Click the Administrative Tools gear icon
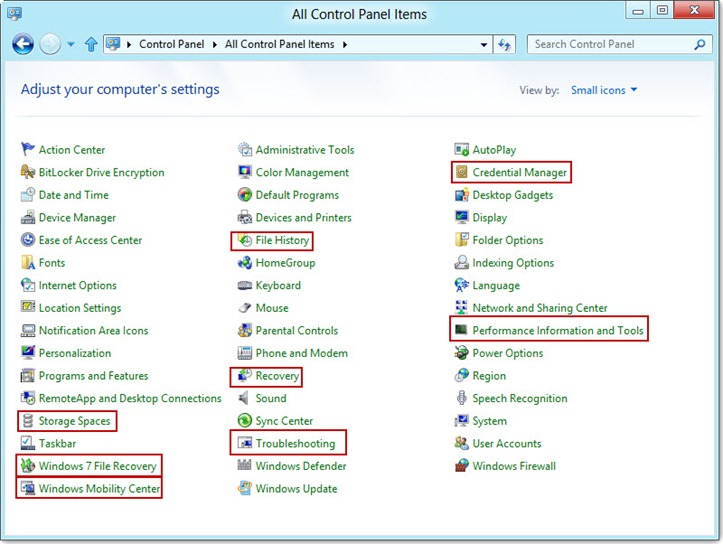This screenshot has width=723, height=544. [244, 149]
